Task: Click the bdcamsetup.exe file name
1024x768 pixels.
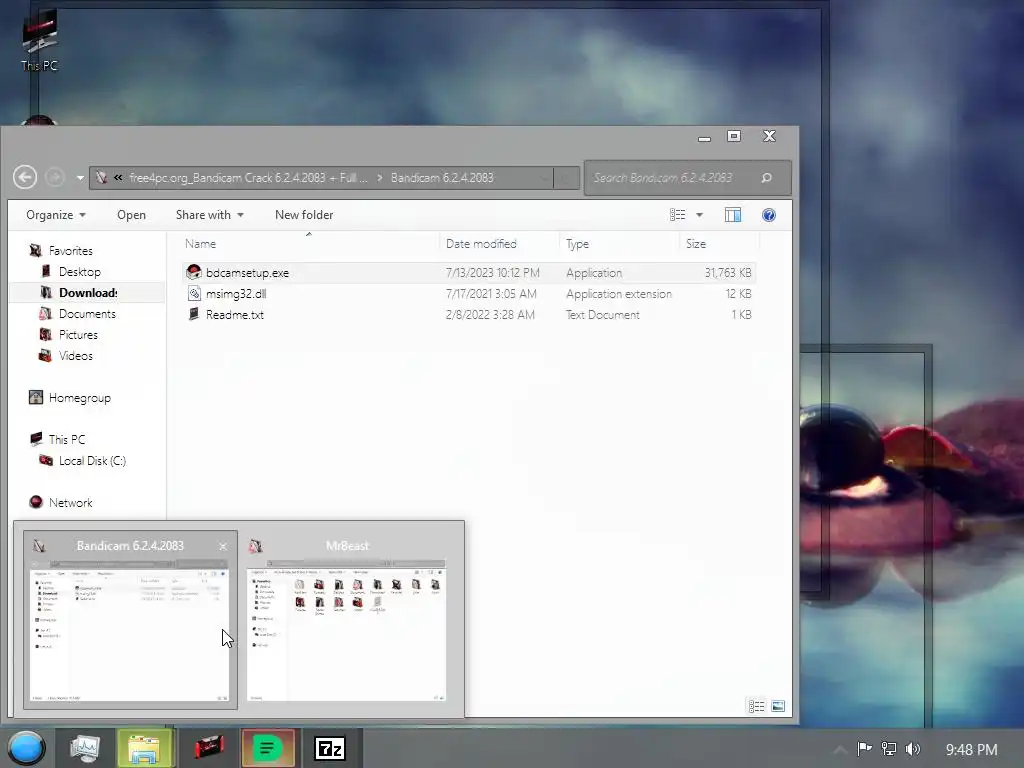Action: pyautogui.click(x=248, y=273)
